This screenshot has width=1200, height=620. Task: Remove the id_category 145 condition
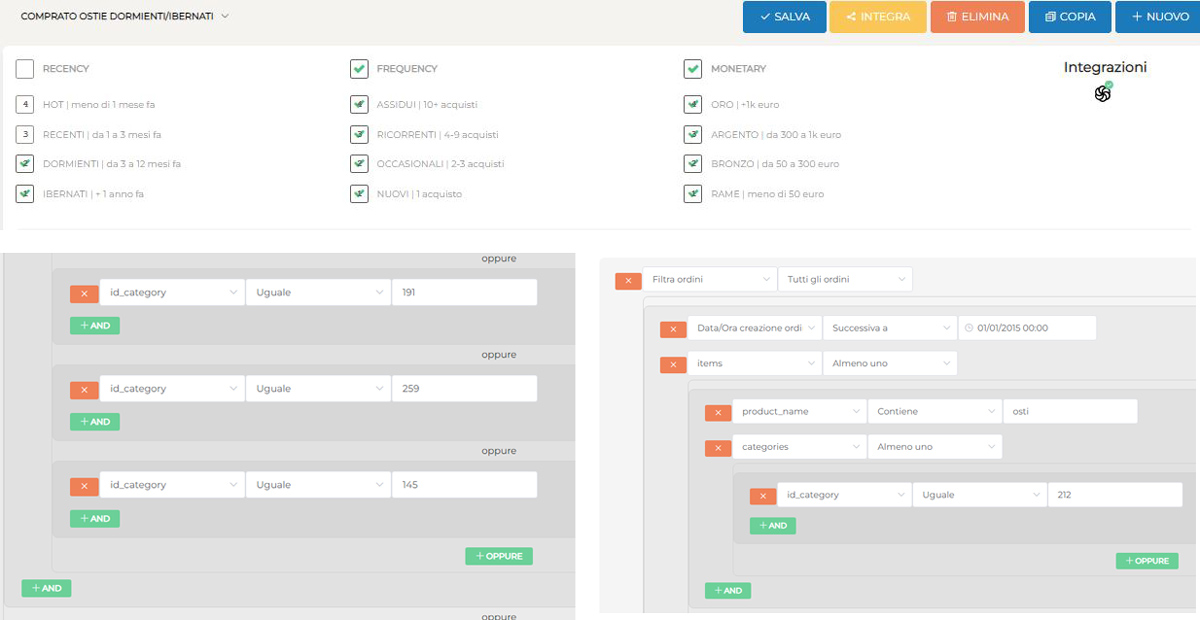click(83, 486)
